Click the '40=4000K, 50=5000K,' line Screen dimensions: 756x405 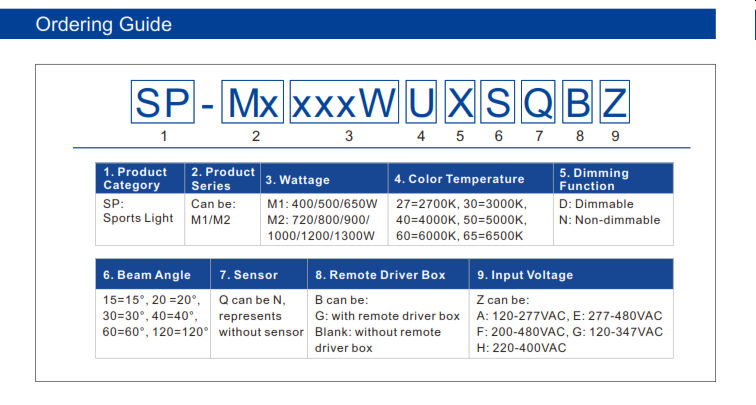(x=461, y=220)
